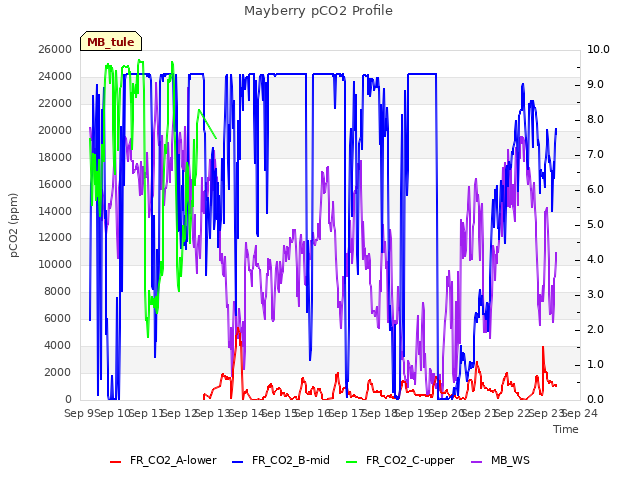Click the green FR_CO2_C-upper legend swatch
This screenshot has height=480, width=640.
click(x=351, y=462)
